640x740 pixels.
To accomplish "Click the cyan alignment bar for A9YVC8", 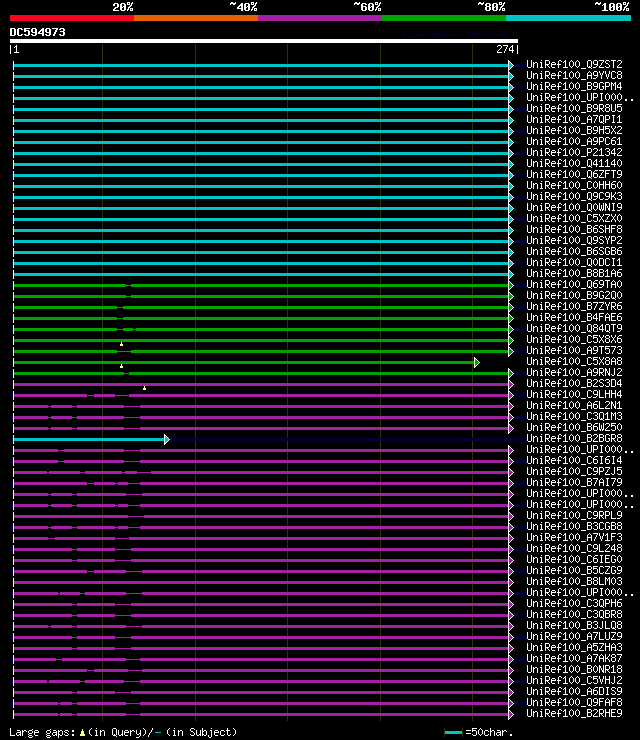I will click(x=261, y=76).
